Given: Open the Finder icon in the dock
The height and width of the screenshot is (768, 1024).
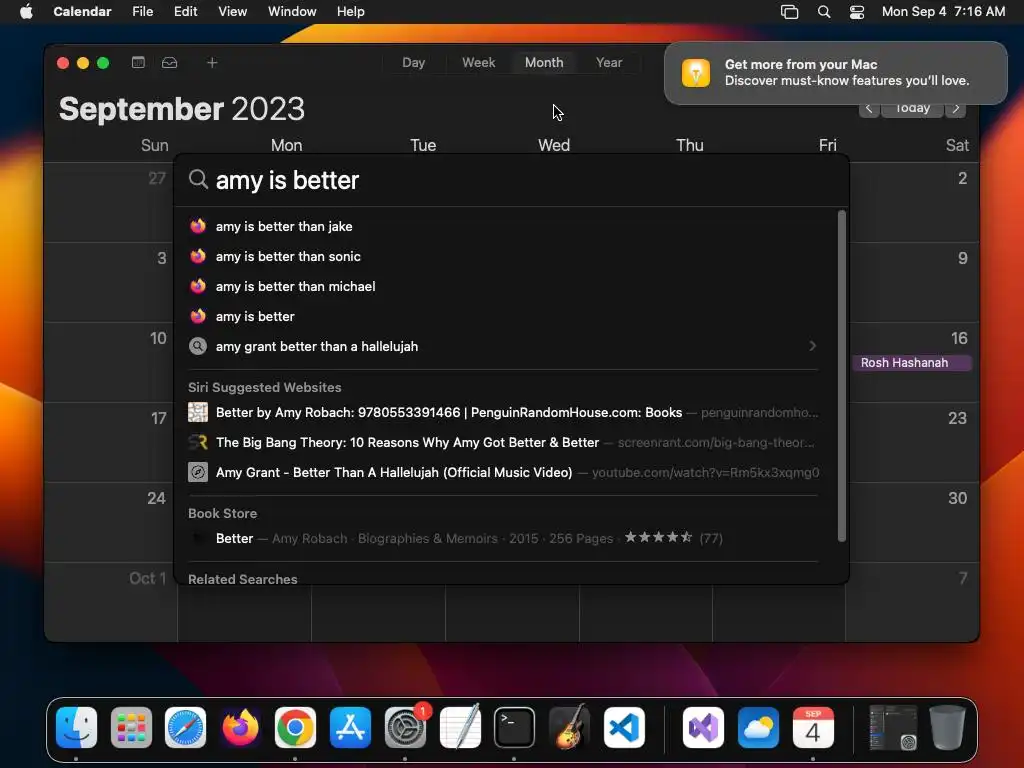Looking at the screenshot, I should pos(76,727).
